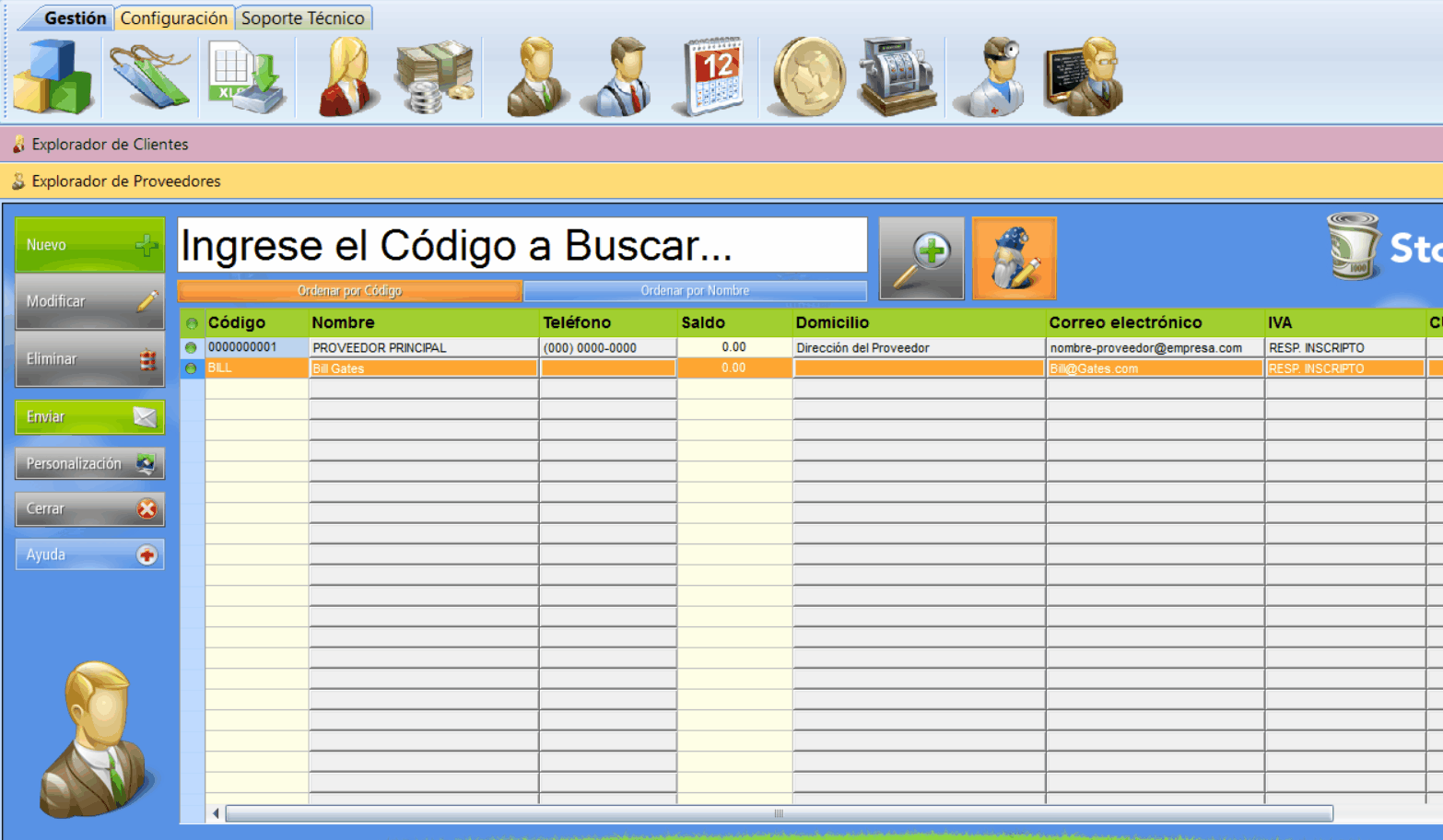Viewport: 1443px width, 840px height.
Task: Click the Nuevo button
Action: click(x=89, y=245)
